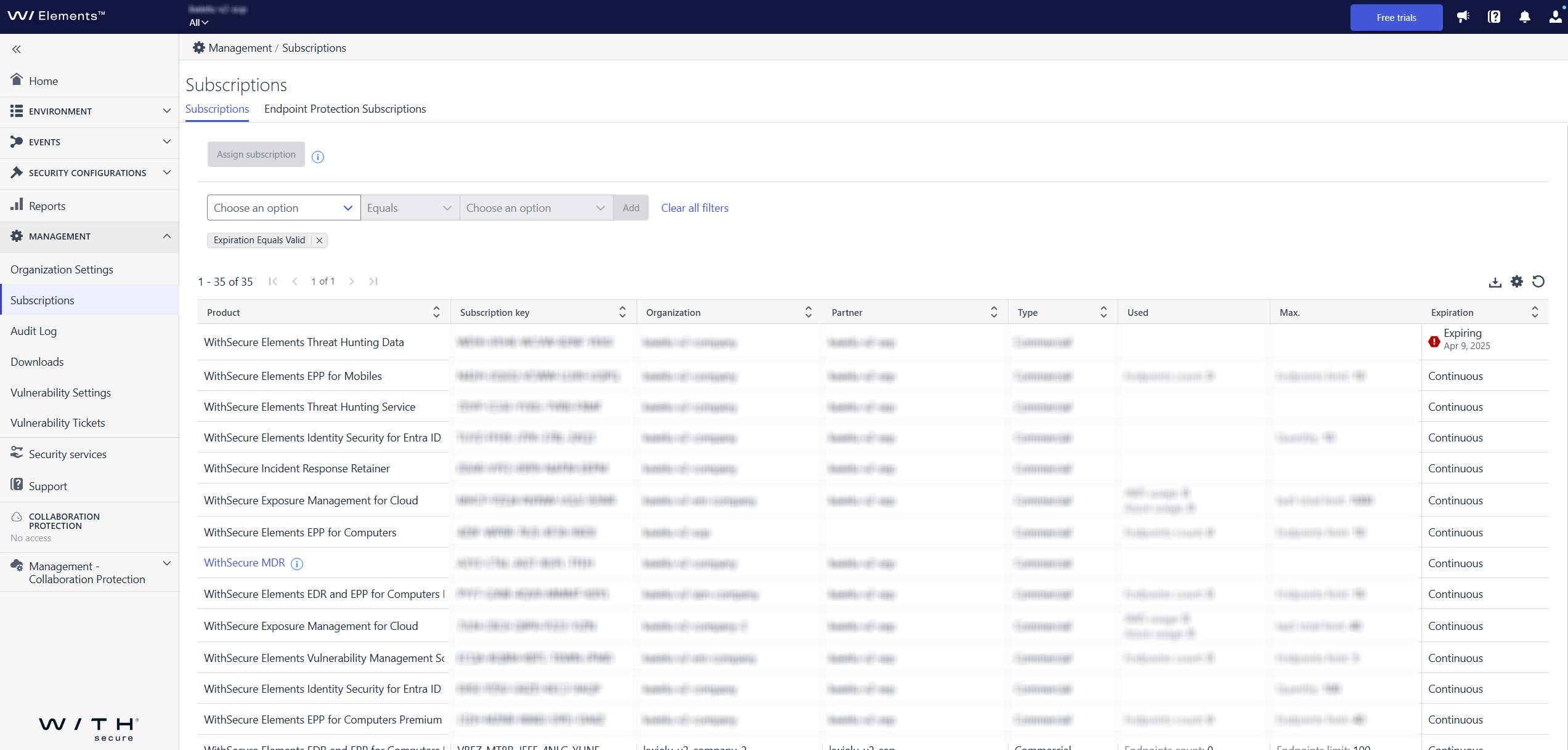Sort table by Product column
The image size is (1568, 750).
point(436,312)
